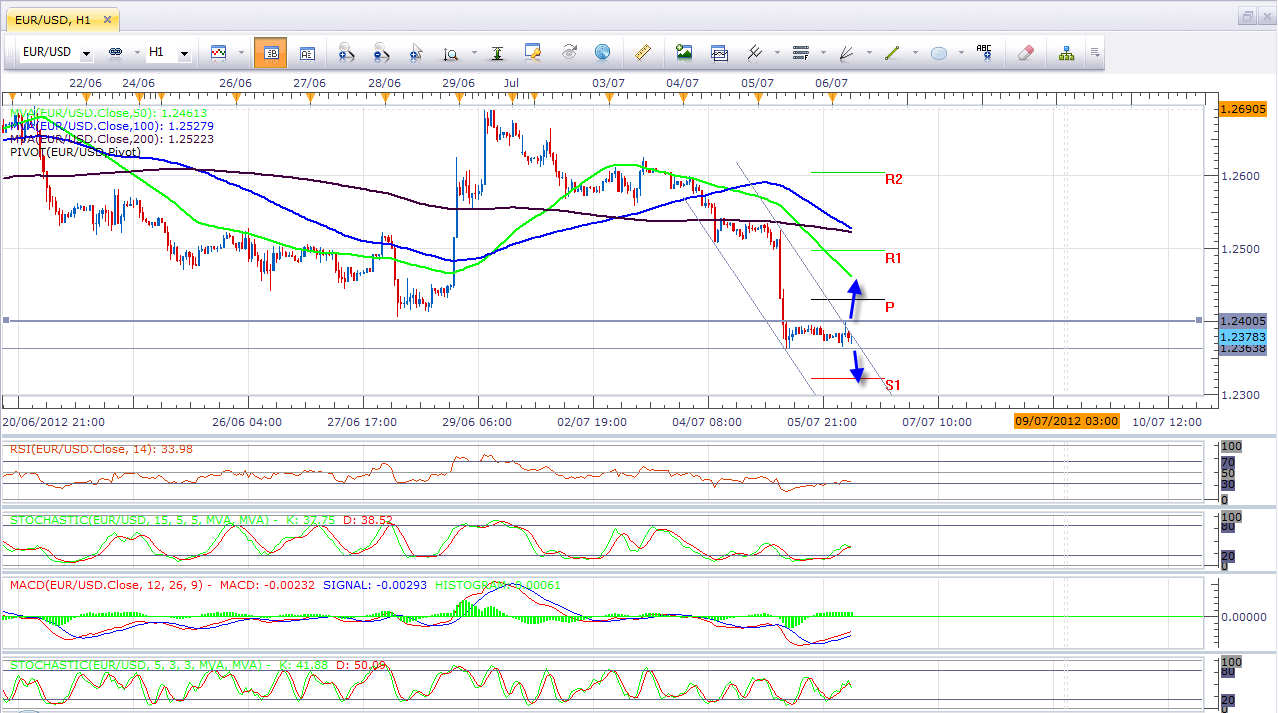Select the eraser tool

(1025, 52)
